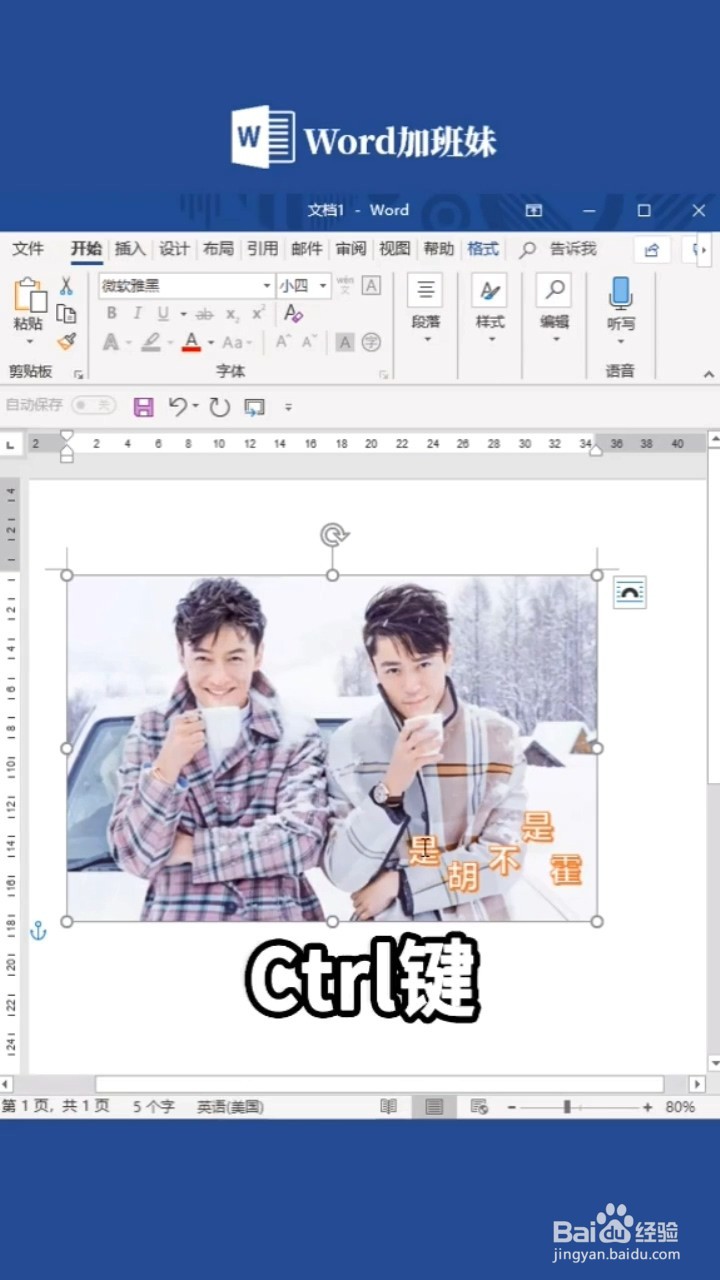Click the touch/mouse mode icon
This screenshot has width=720, height=1280.
[255, 406]
